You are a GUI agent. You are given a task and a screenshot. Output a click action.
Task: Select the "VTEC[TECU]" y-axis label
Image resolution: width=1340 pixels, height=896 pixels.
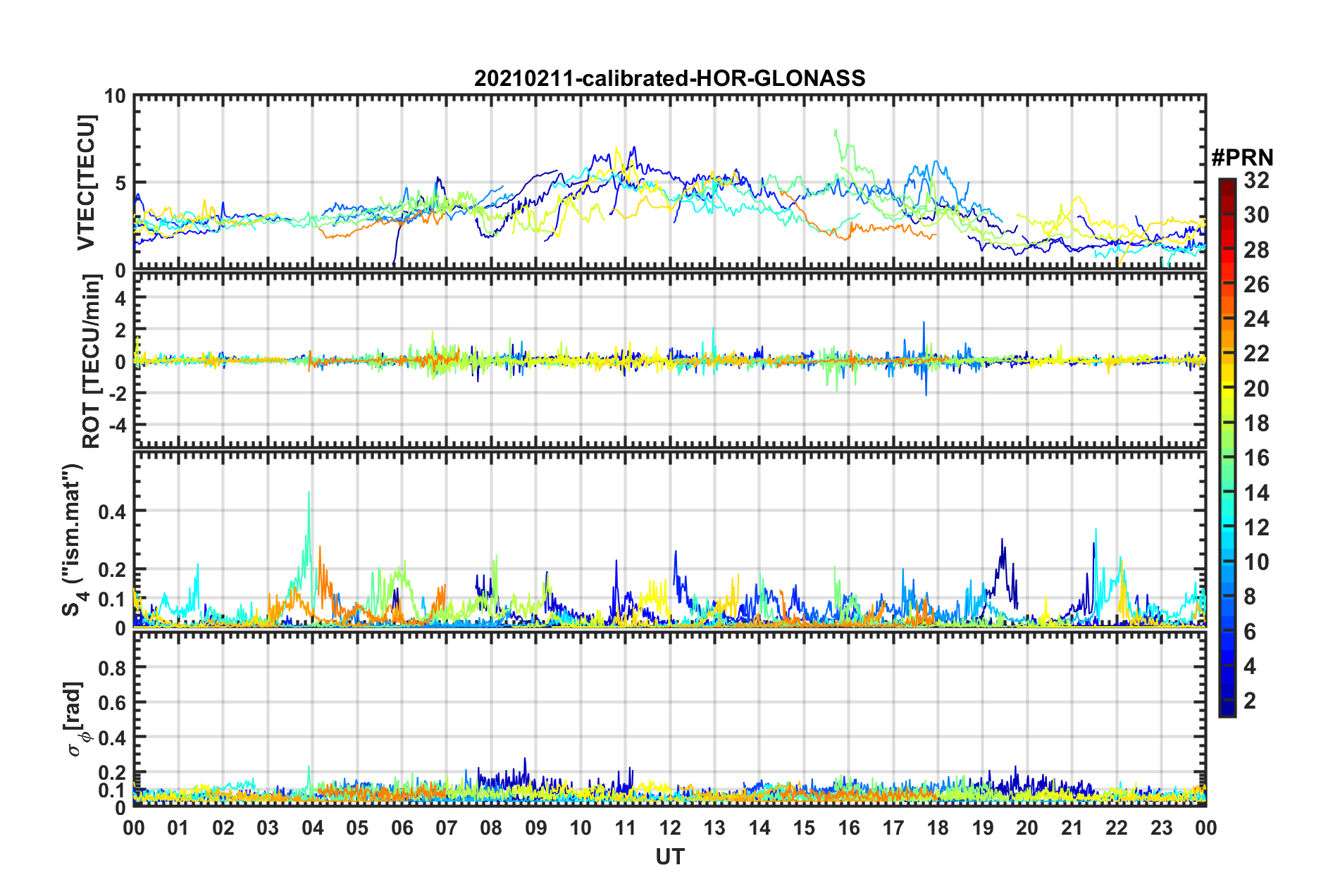point(86,182)
